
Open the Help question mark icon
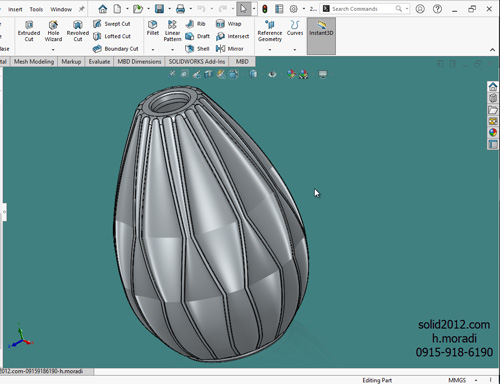click(x=437, y=9)
